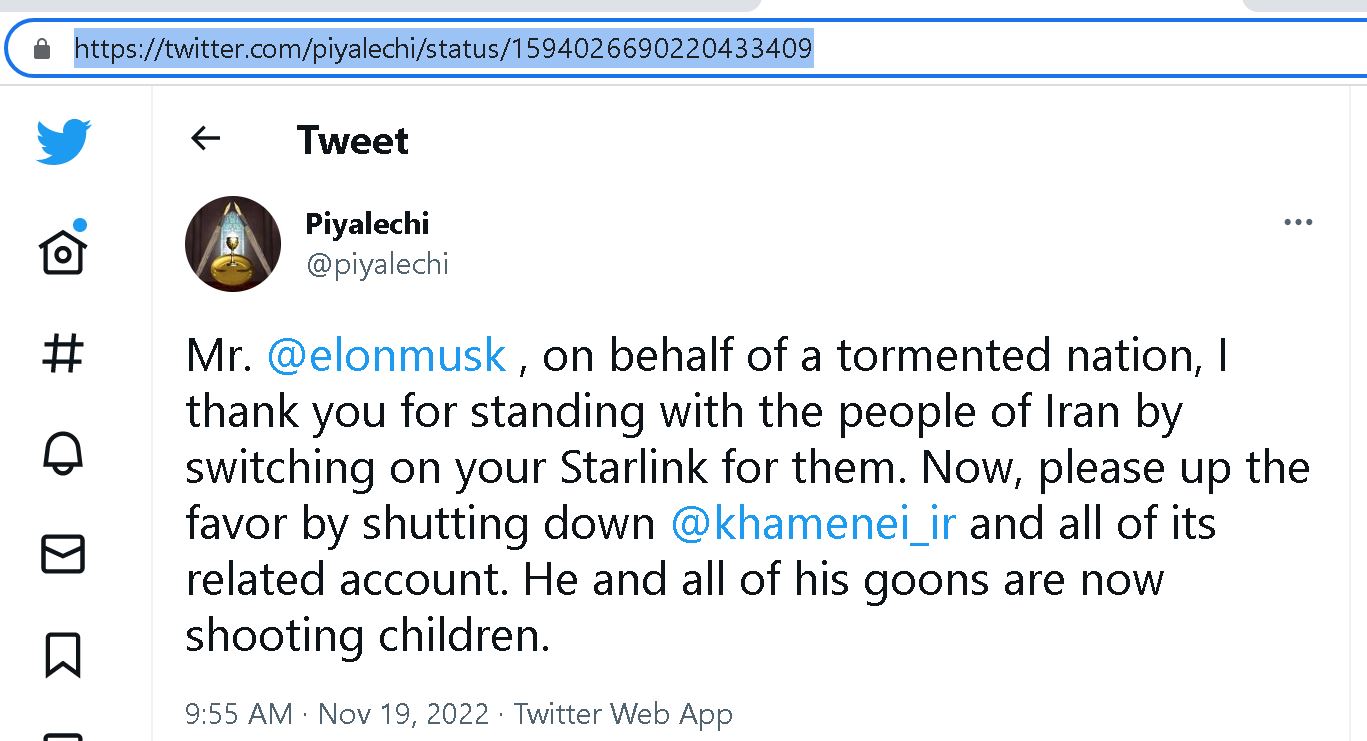
Task: Open the @elonmusk mention
Action: (387, 357)
